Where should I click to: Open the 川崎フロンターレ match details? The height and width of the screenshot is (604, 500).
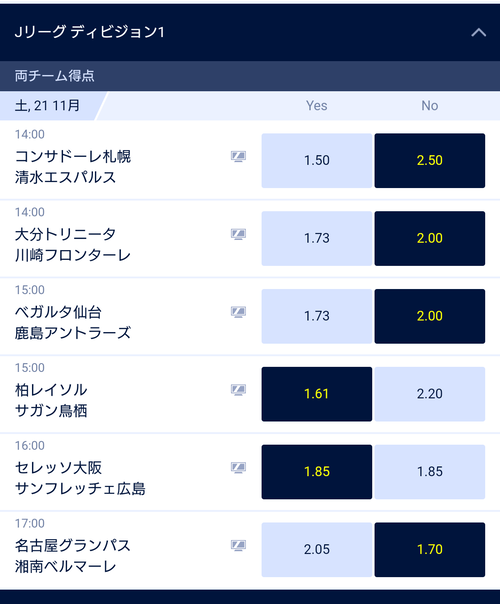[73, 255]
